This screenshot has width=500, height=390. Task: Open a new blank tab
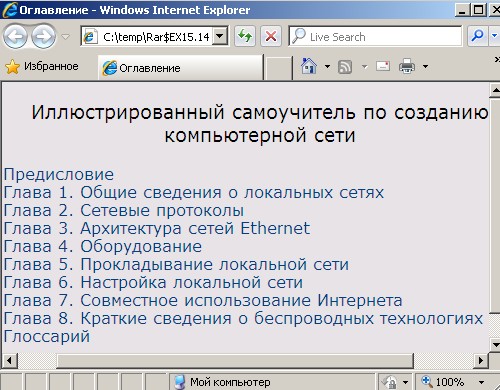[x=279, y=69]
